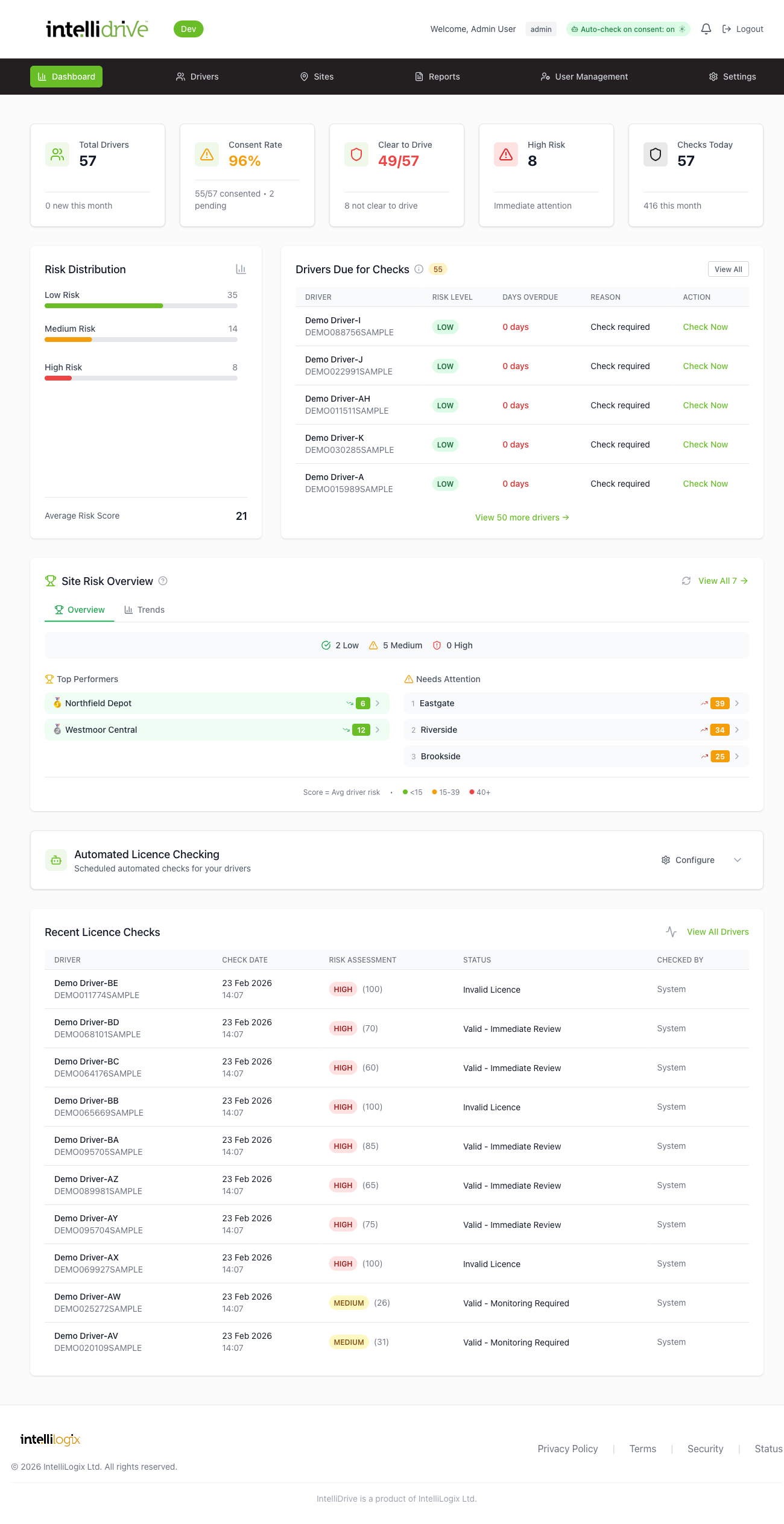784x1524 pixels.
Task: Open the Status footer link
Action: click(768, 1449)
